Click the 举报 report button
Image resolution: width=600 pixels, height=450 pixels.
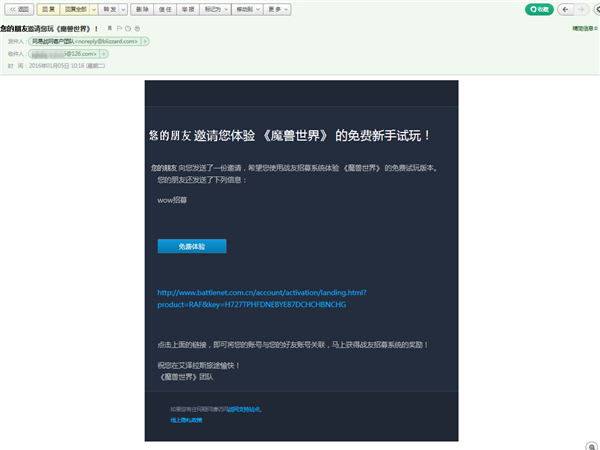coord(188,9)
